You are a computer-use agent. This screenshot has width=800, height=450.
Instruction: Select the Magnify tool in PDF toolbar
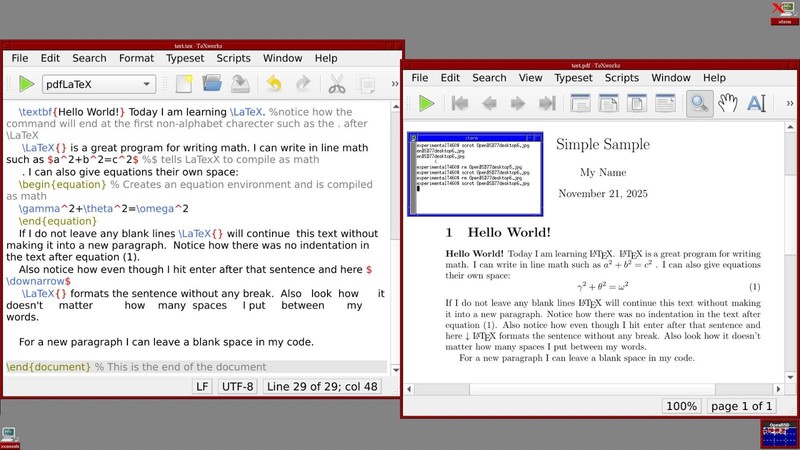pos(699,104)
